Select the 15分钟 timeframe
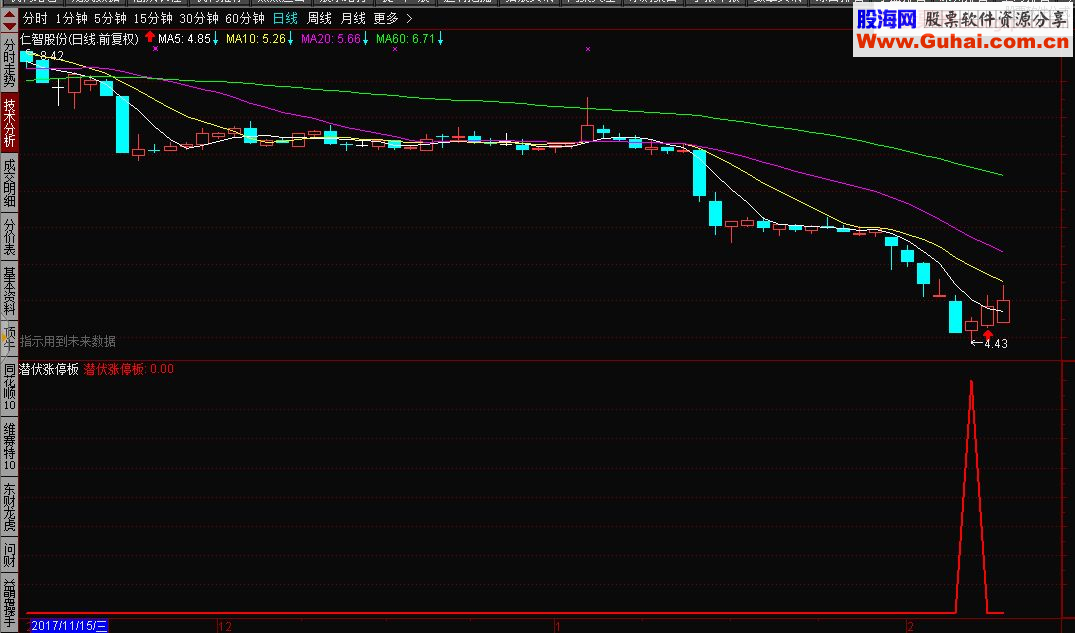 pyautogui.click(x=153, y=19)
